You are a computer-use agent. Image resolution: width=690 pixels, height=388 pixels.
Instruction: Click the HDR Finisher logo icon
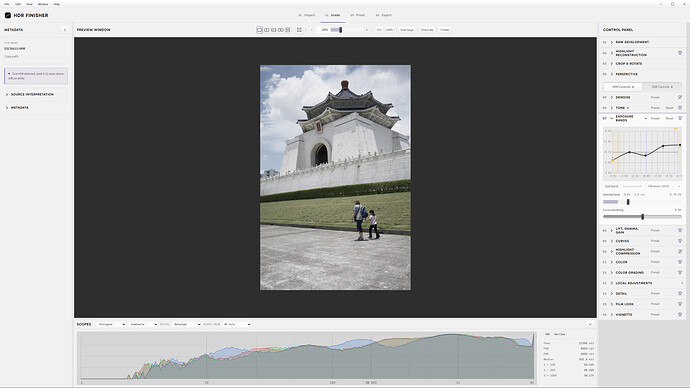[x=7, y=15]
